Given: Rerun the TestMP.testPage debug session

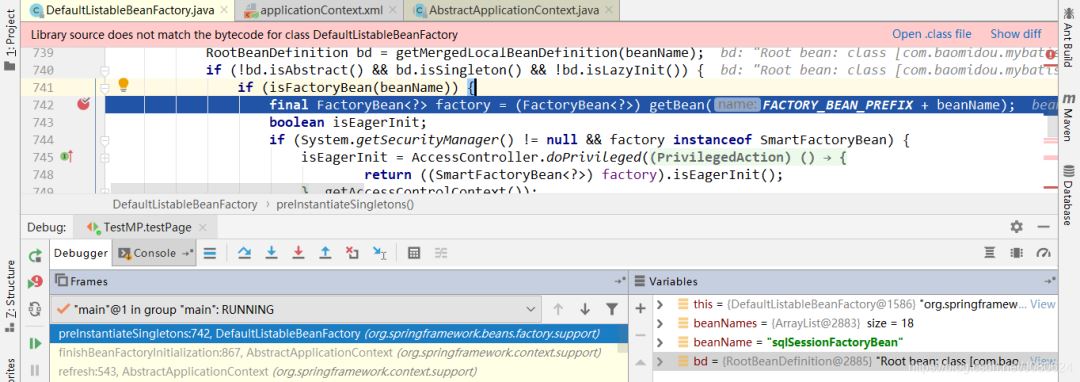Looking at the screenshot, I should pyautogui.click(x=34, y=256).
